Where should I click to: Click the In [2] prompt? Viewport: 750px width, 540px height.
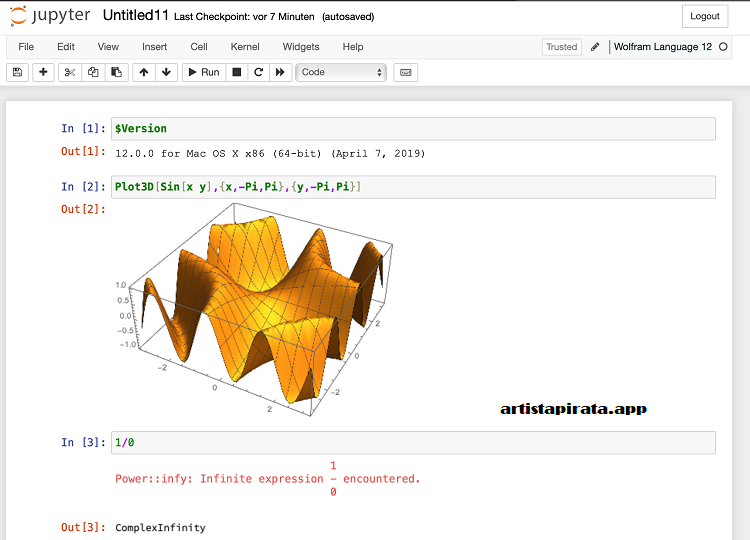(x=83, y=187)
